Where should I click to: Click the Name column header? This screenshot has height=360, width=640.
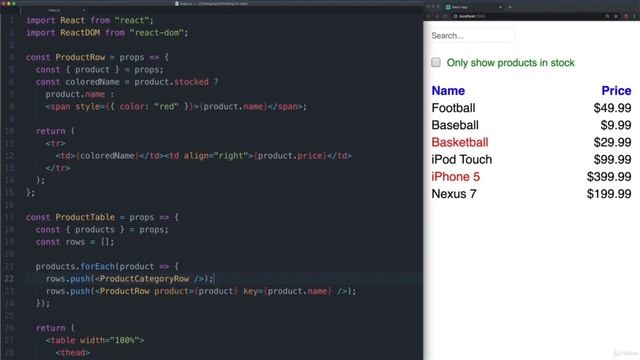(448, 91)
